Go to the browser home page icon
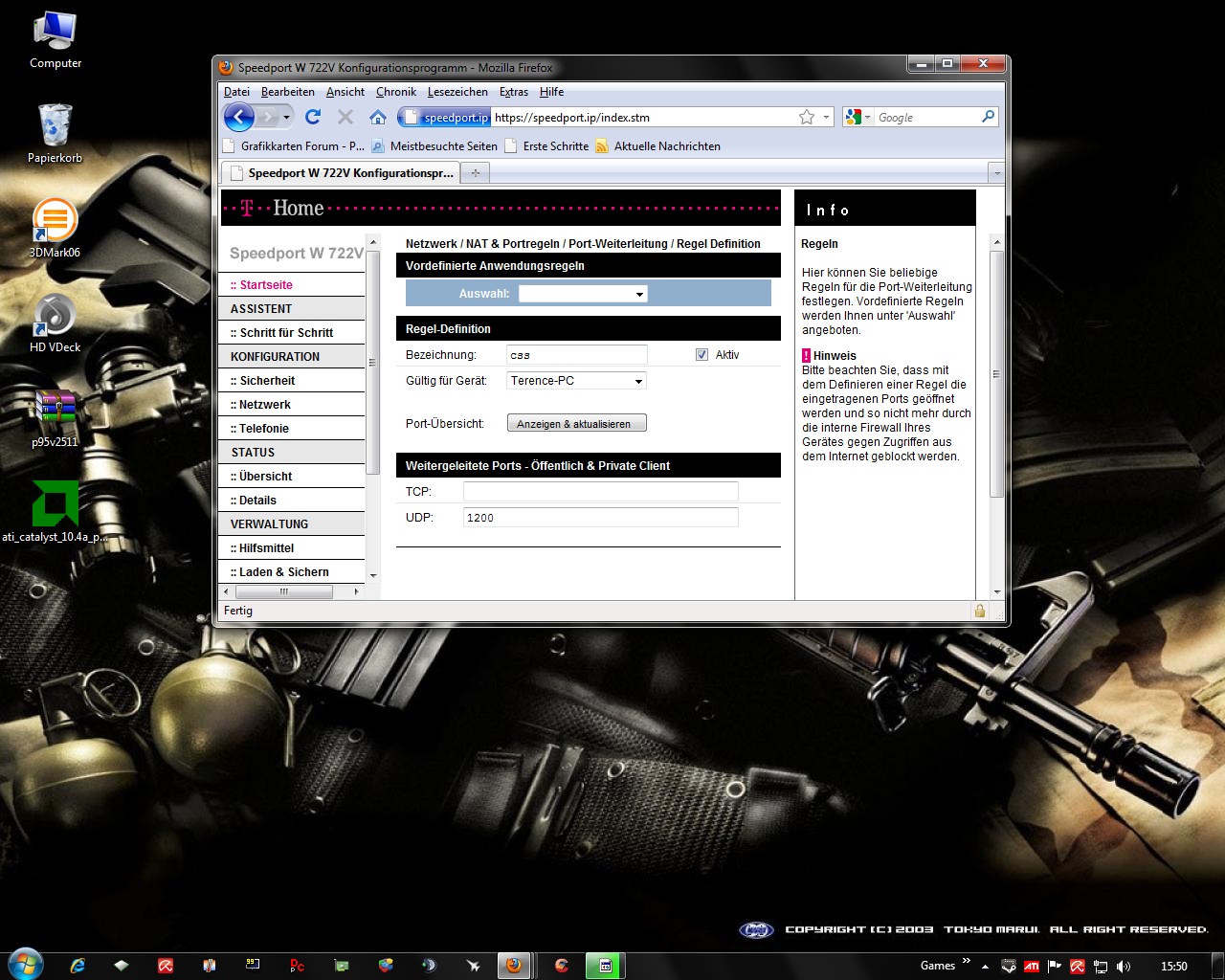This screenshot has height=980, width=1225. click(378, 117)
